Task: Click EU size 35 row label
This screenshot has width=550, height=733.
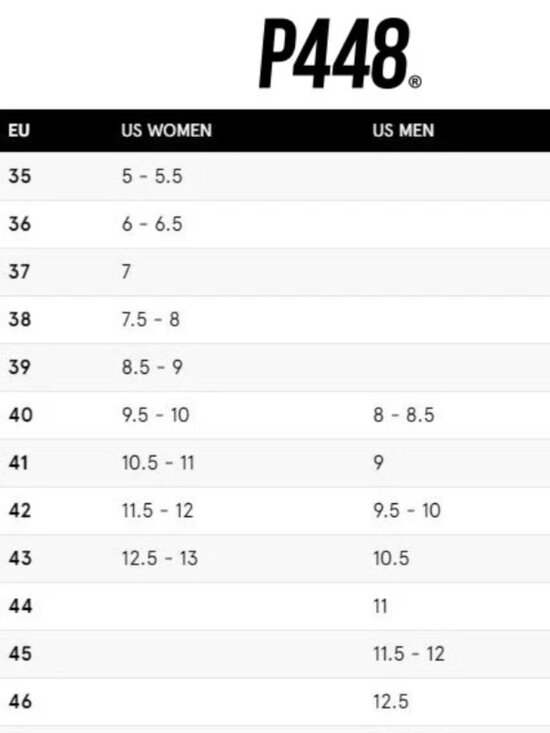Action: tap(20, 176)
